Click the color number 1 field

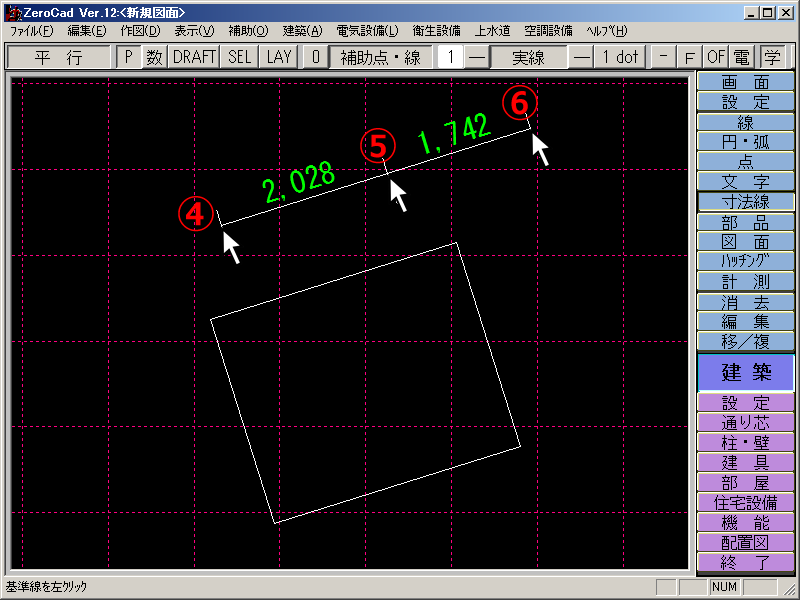click(450, 57)
